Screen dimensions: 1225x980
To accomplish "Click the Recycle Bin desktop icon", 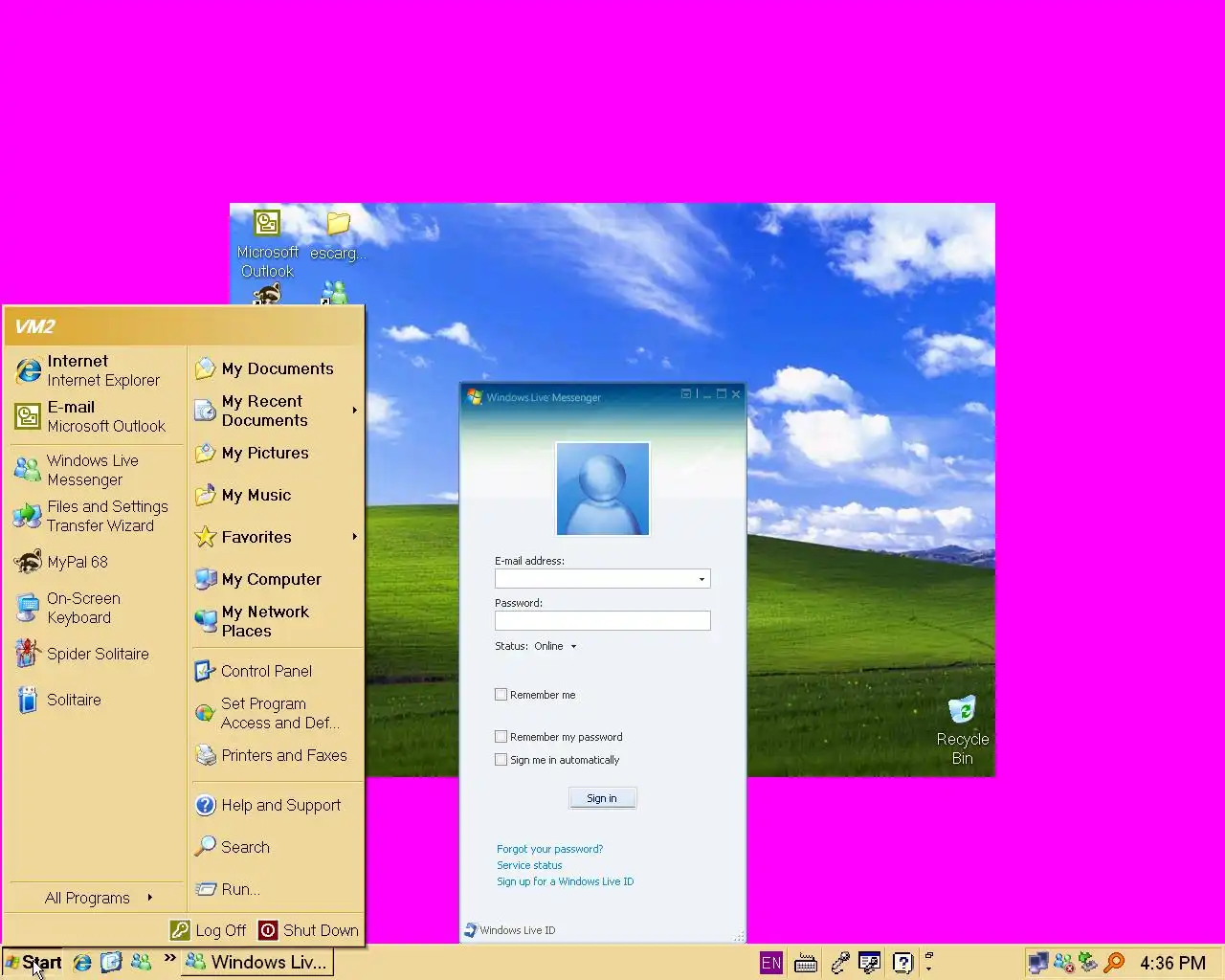I will click(962, 729).
